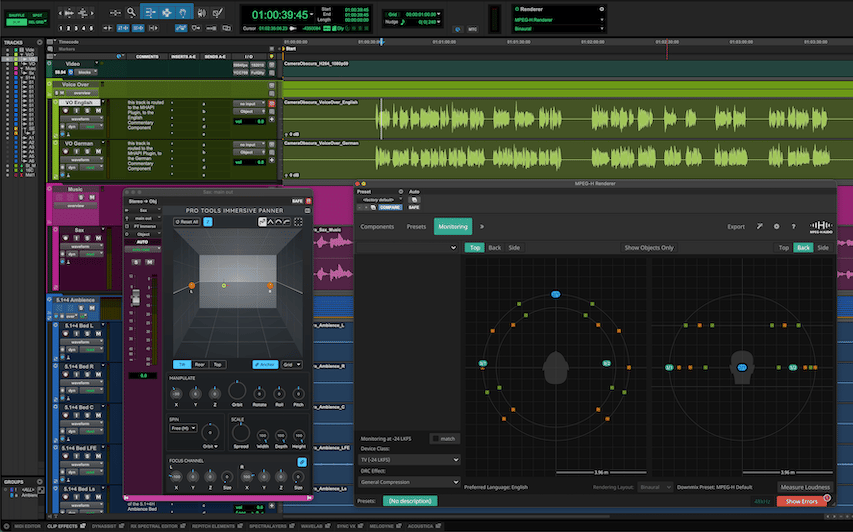Toggle the Z button in Immersive Panner
The height and width of the screenshot is (532, 853).
208,222
